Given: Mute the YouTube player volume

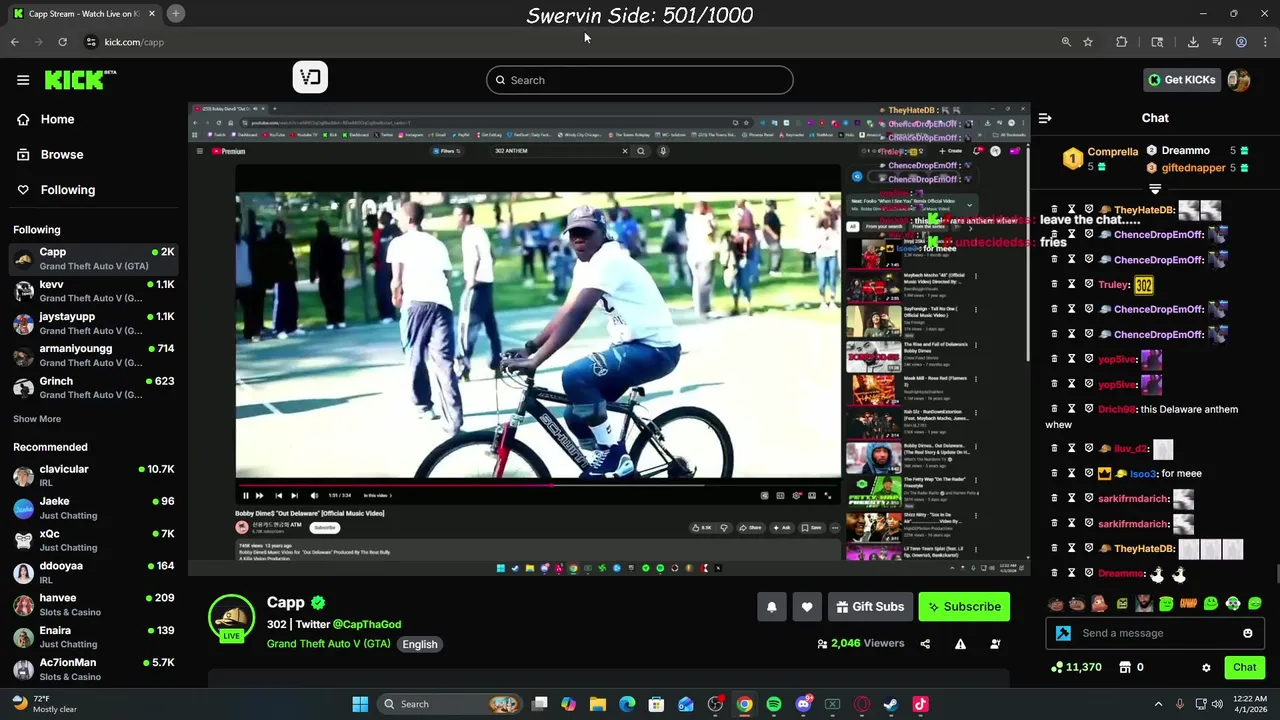Looking at the screenshot, I should [314, 495].
